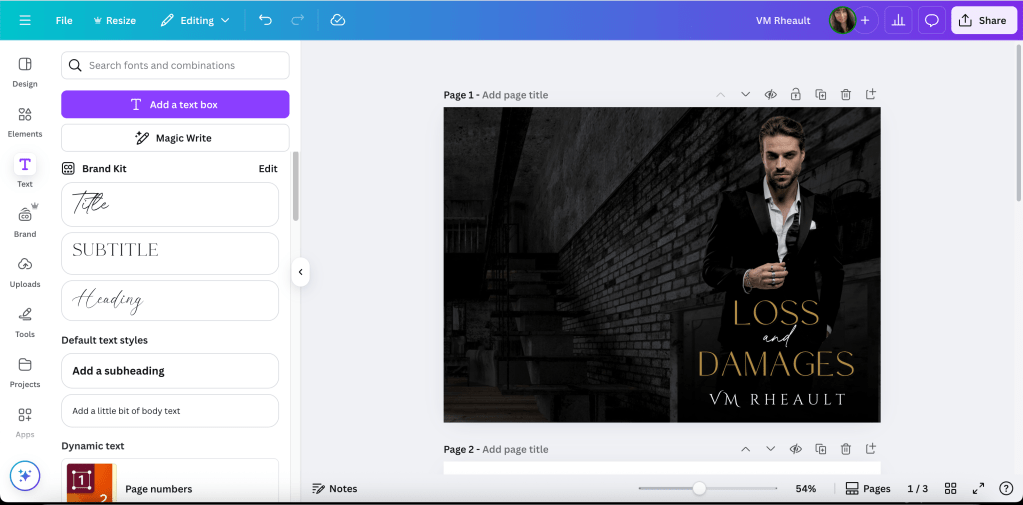Delete Page 1 with trash icon

(845, 95)
